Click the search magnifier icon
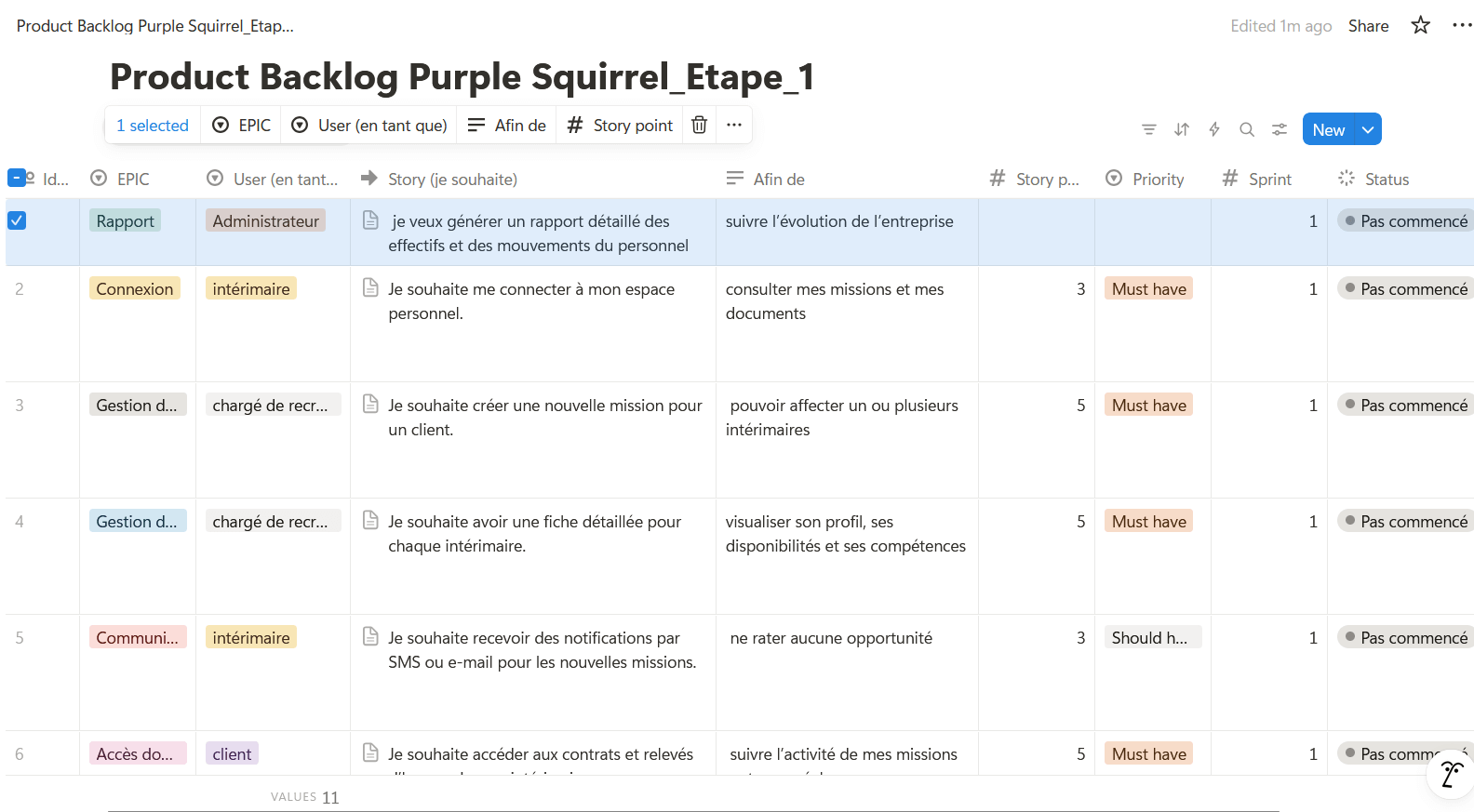1474x812 pixels. click(1247, 129)
